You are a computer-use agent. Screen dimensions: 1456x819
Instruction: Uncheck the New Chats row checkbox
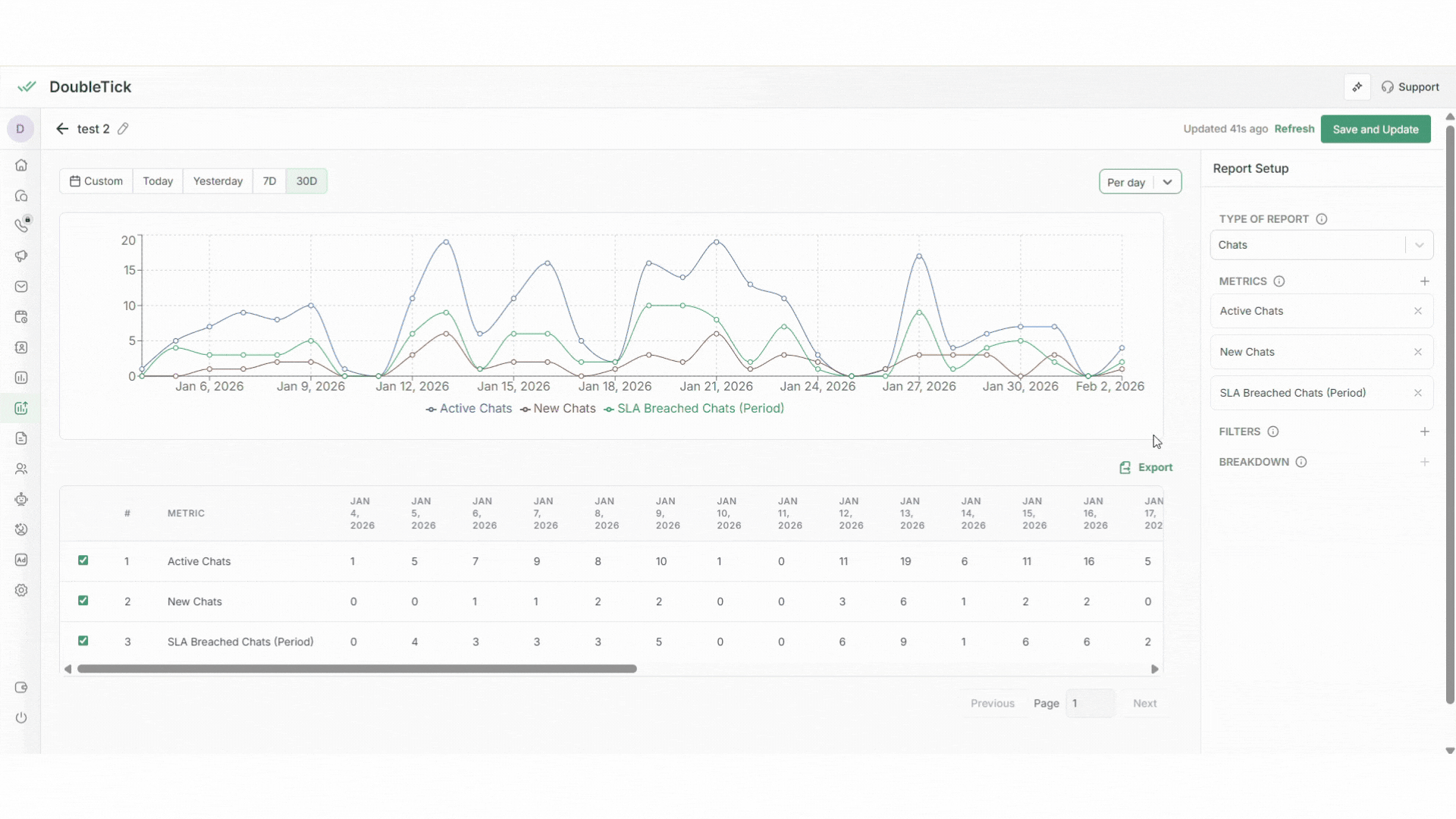click(x=83, y=601)
